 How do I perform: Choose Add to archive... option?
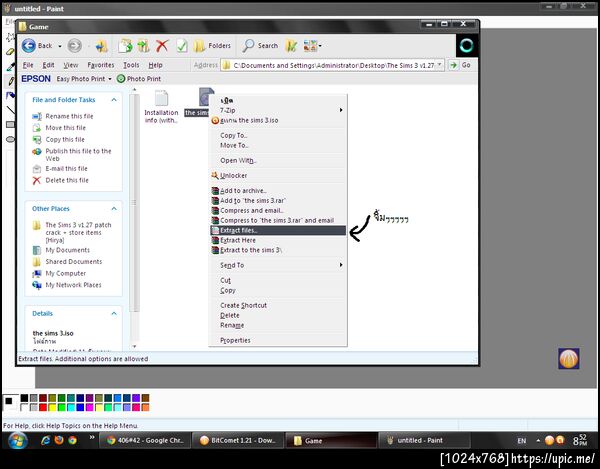[278, 191]
